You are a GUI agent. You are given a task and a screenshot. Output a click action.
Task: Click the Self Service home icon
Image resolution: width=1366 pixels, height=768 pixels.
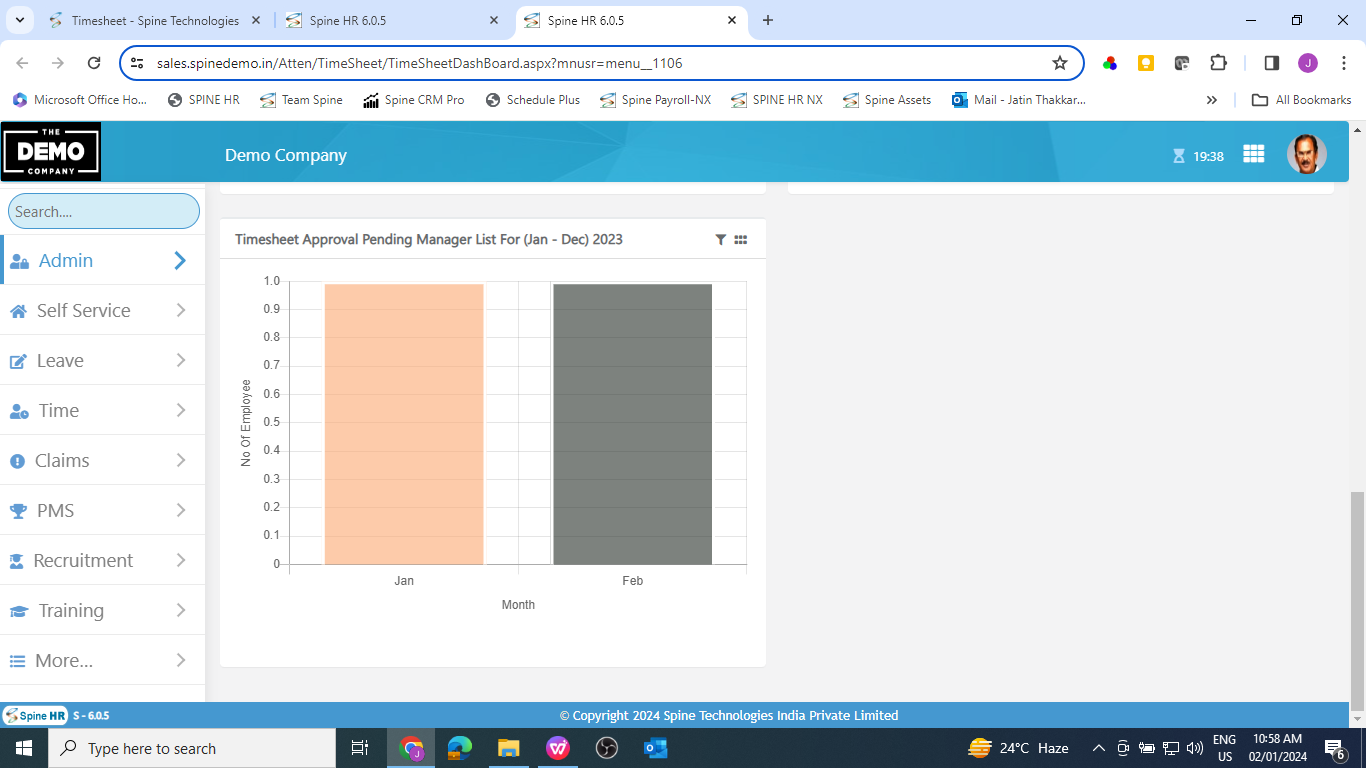pos(18,311)
